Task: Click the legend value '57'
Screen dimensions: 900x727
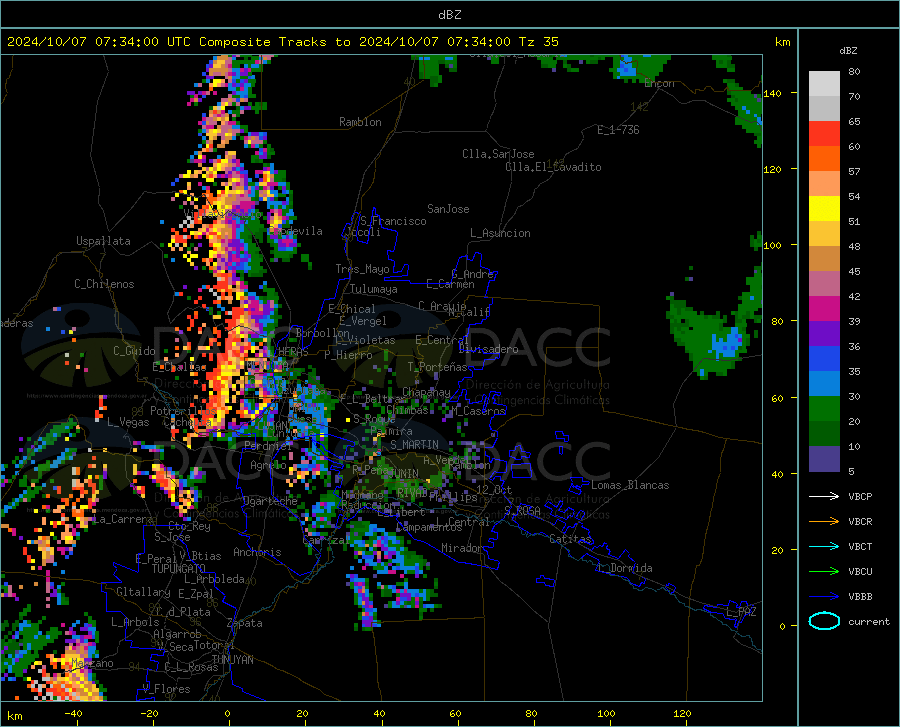Action: (x=855, y=172)
